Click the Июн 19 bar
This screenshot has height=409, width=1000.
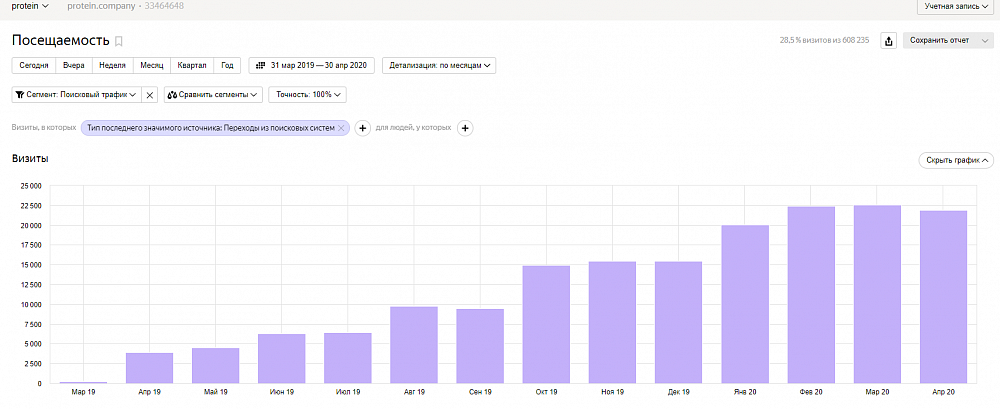point(282,359)
